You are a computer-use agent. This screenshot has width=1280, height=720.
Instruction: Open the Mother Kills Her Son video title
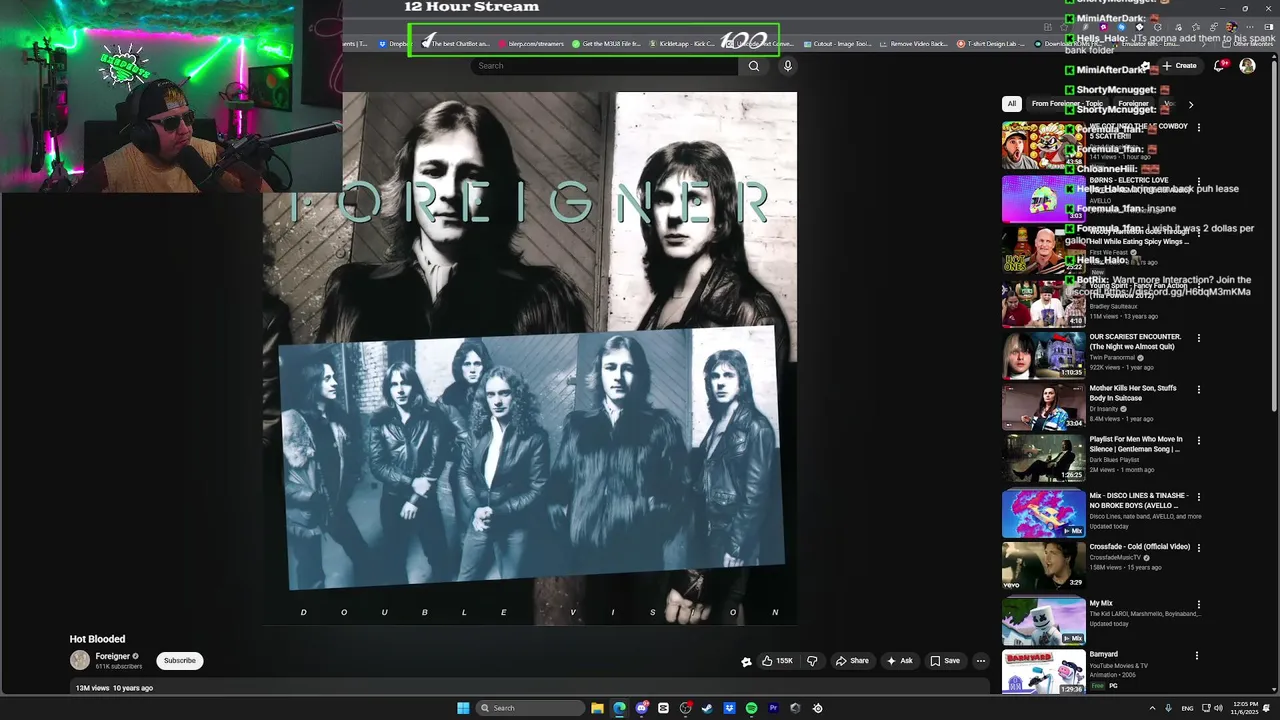[x=1133, y=393]
